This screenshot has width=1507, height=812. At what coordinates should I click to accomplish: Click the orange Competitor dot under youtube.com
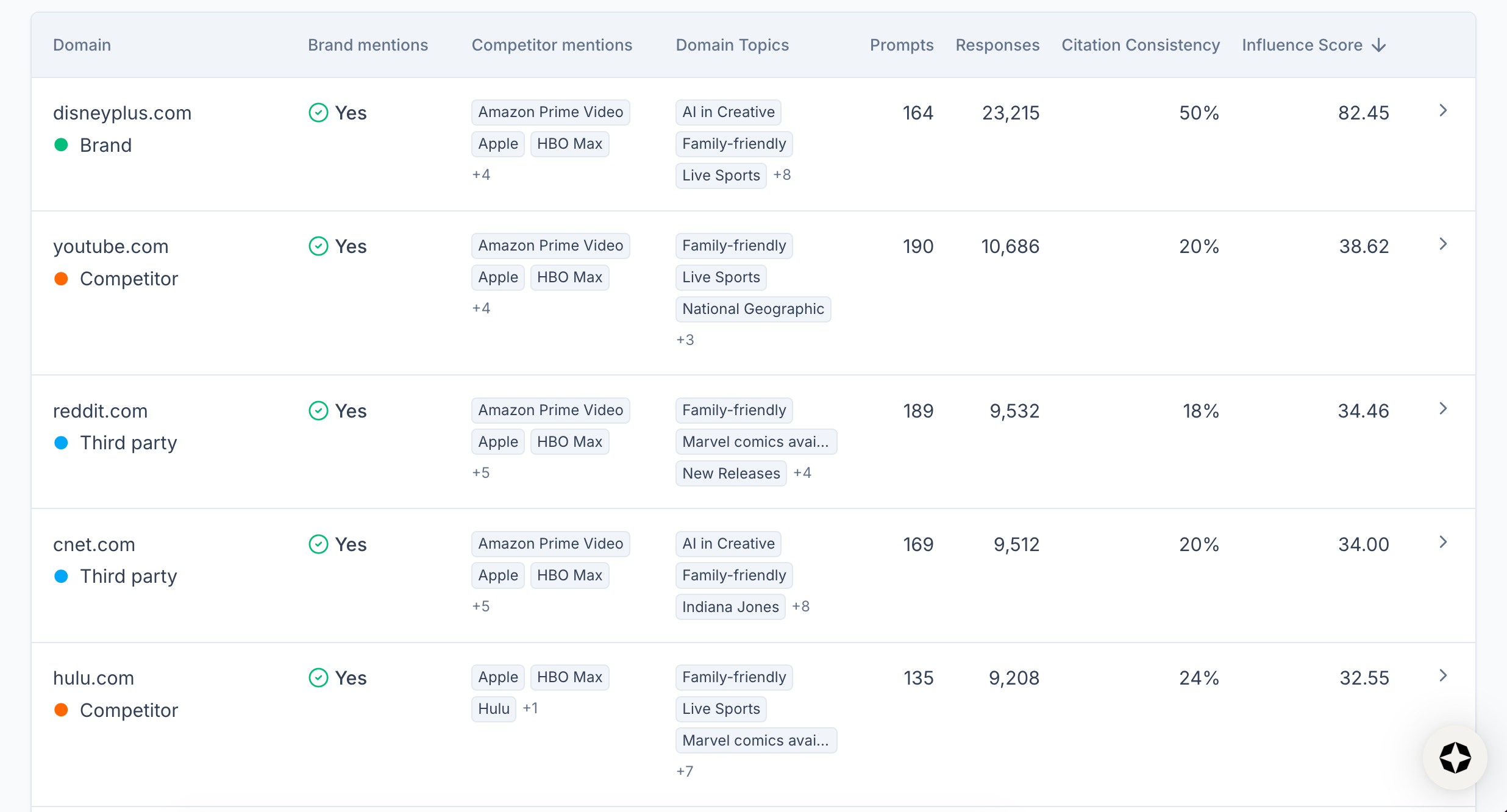[x=61, y=279]
